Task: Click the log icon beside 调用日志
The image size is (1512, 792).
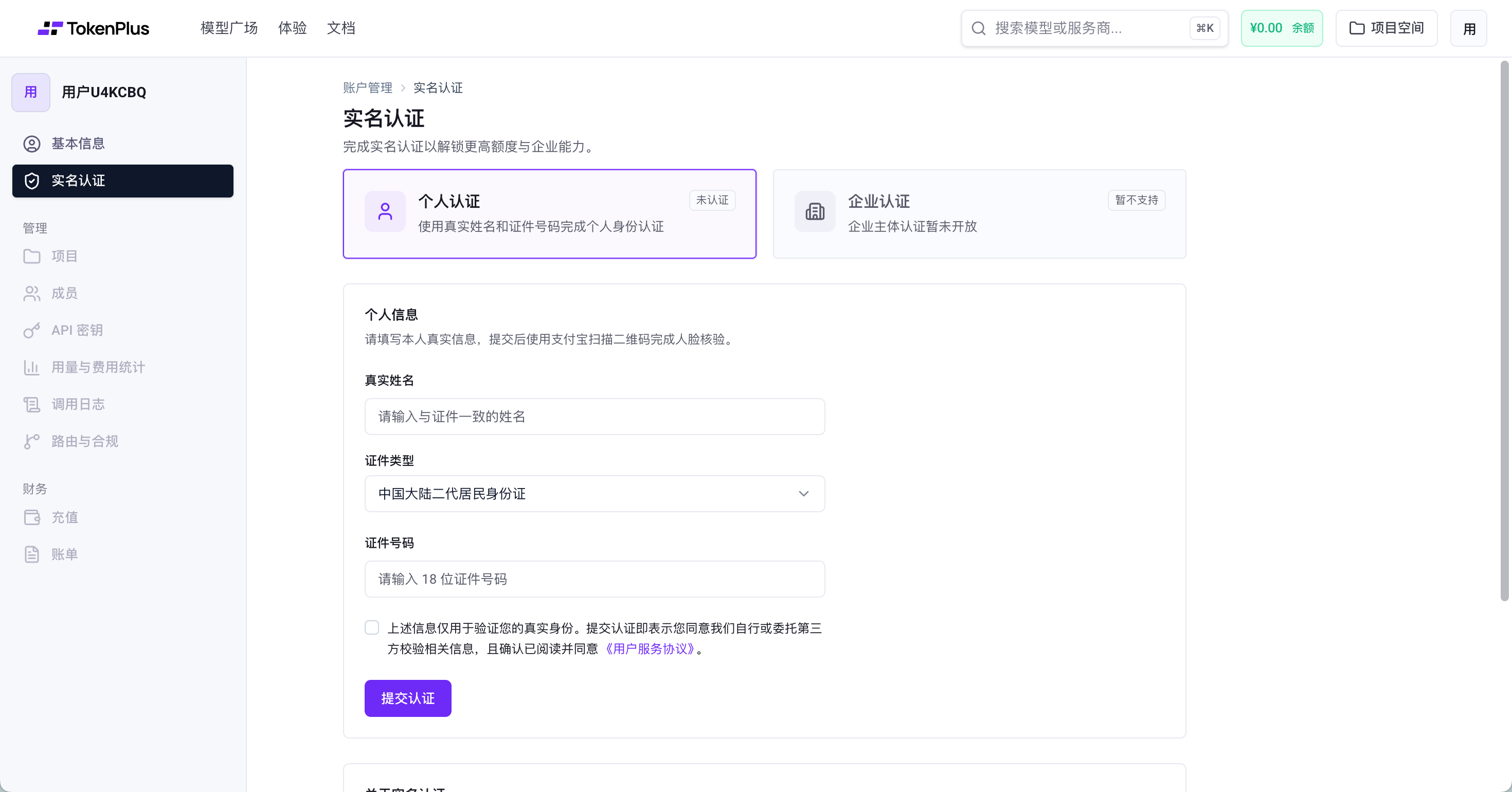Action: [32, 405]
